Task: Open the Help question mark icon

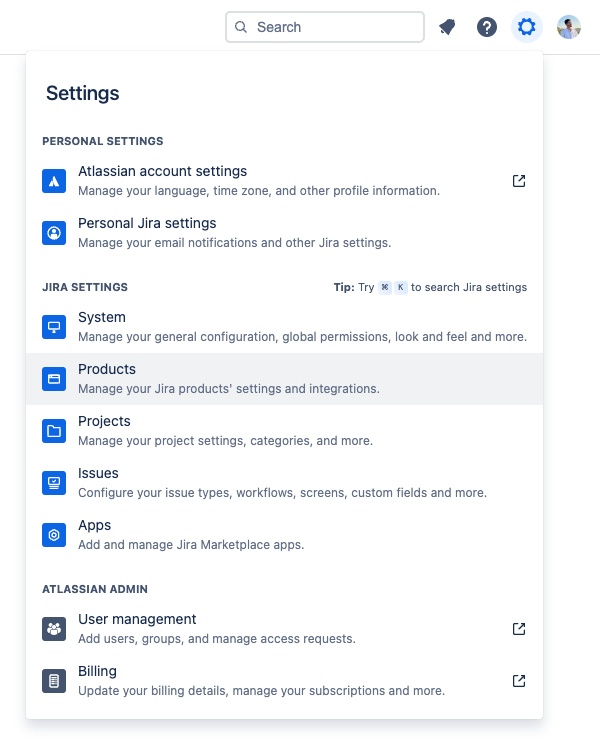Action: click(x=487, y=27)
